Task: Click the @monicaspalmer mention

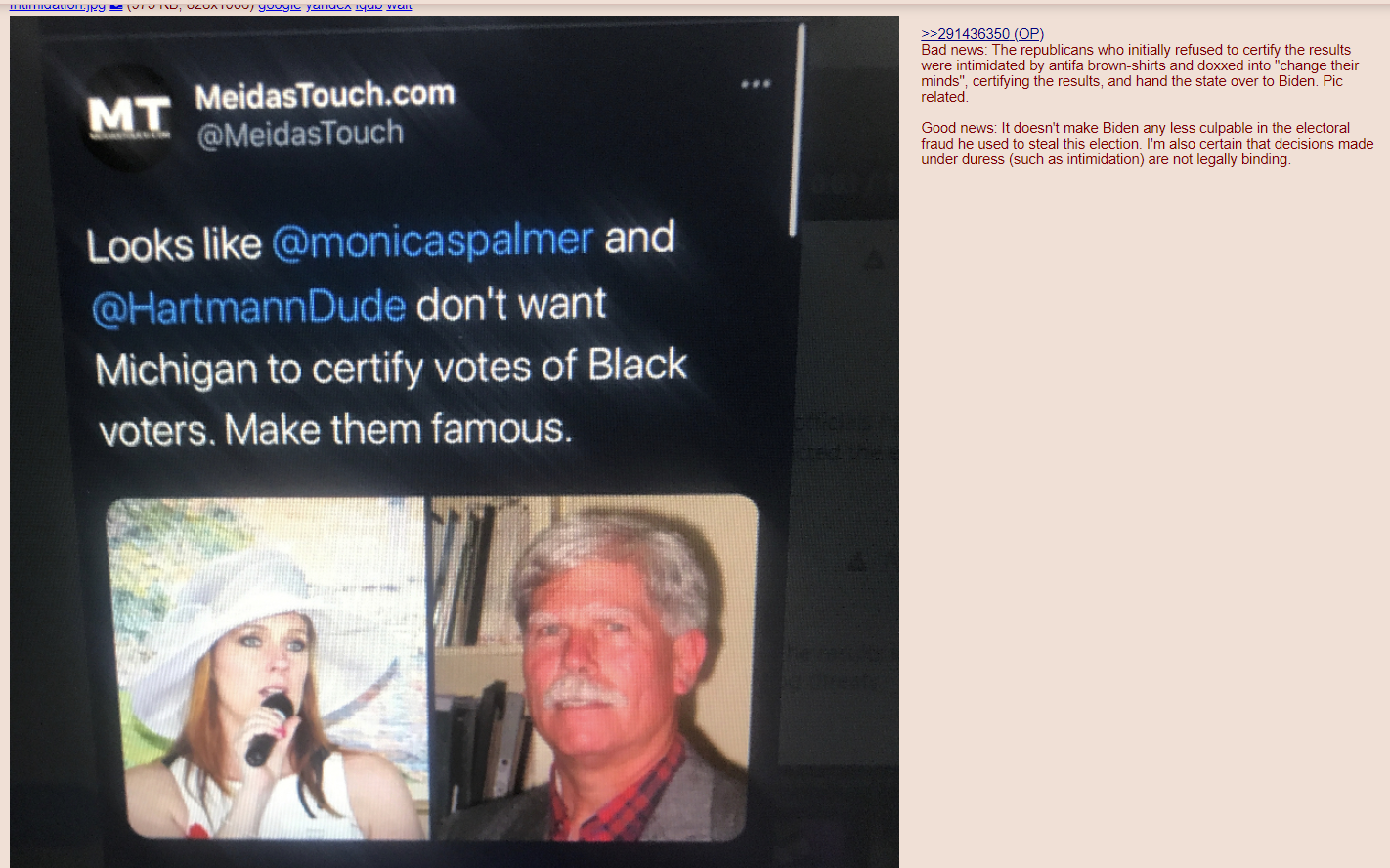Action: (x=432, y=240)
